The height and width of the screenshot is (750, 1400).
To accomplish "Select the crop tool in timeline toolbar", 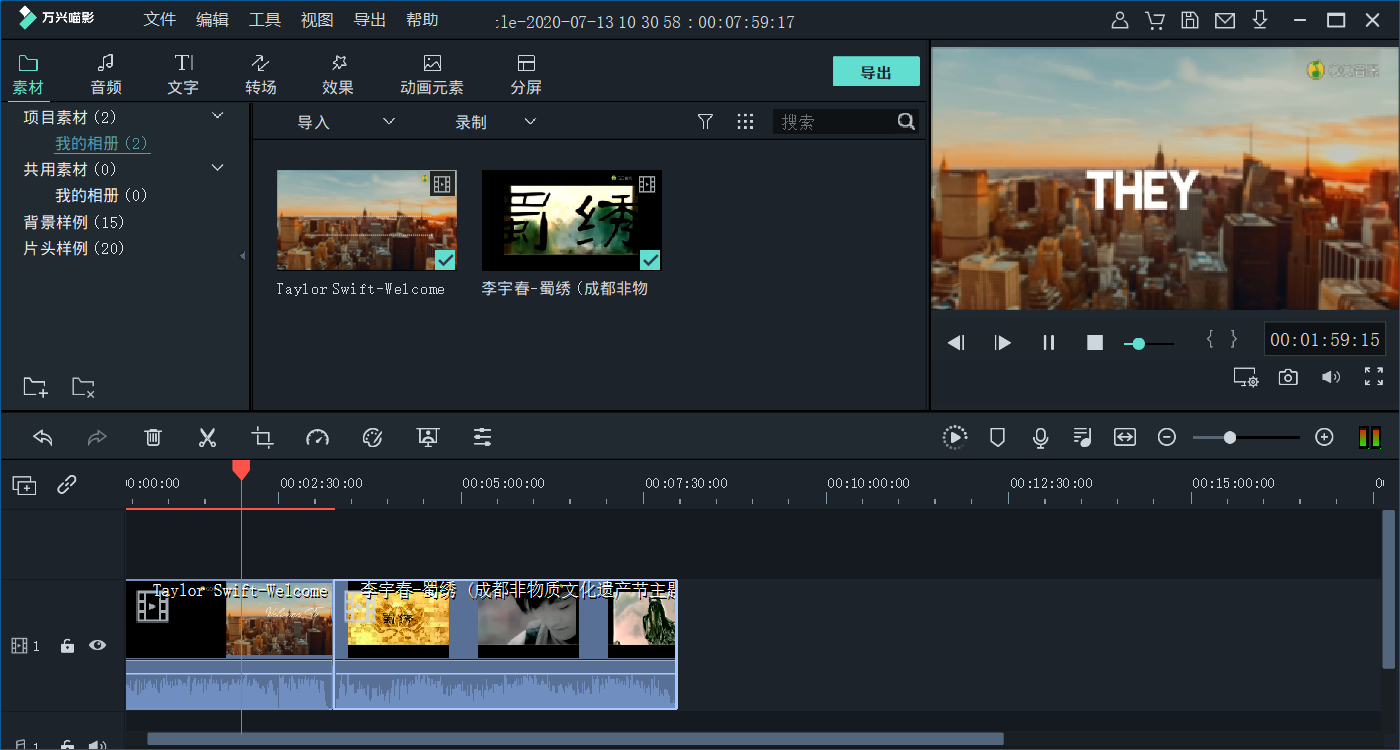I will click(x=262, y=437).
